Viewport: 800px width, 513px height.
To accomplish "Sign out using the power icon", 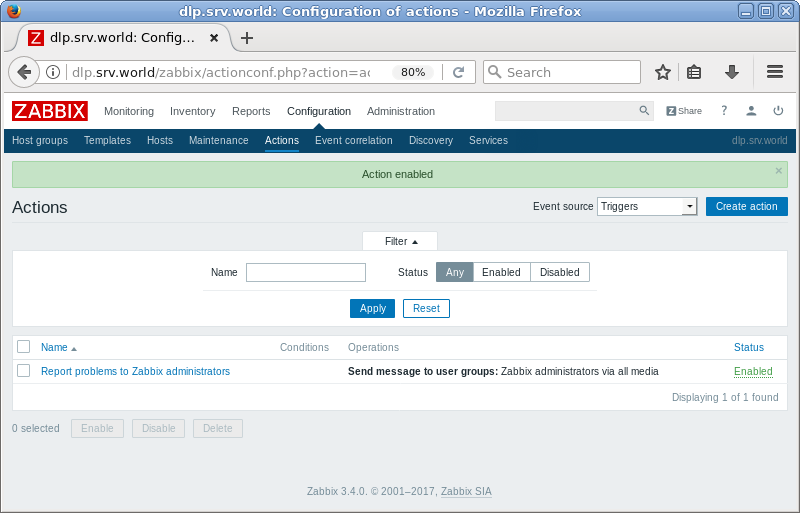I will tap(778, 111).
